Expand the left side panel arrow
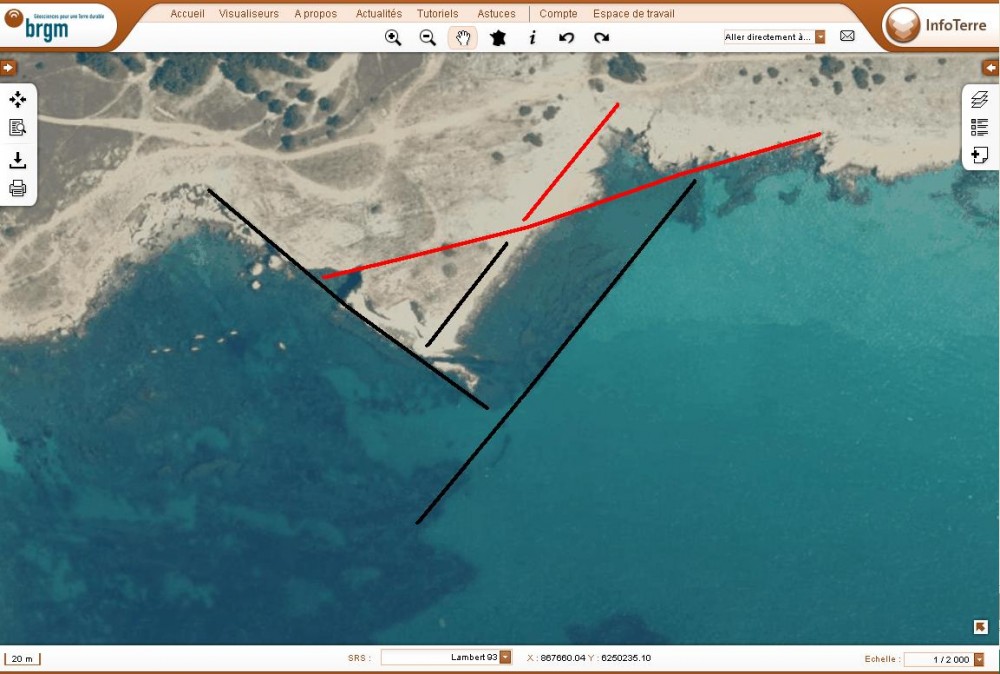This screenshot has width=1000, height=674. (x=8, y=67)
